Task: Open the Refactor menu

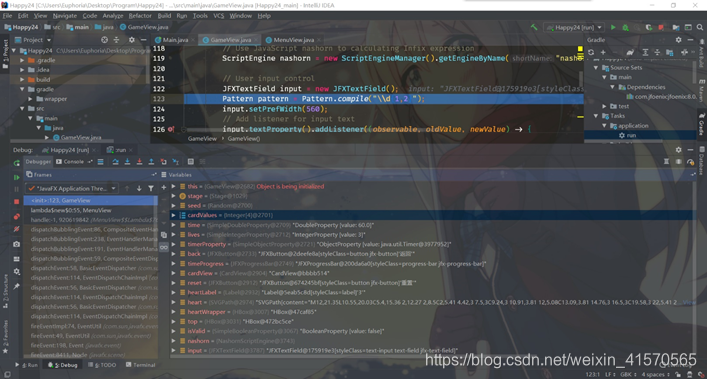Action: coord(140,15)
